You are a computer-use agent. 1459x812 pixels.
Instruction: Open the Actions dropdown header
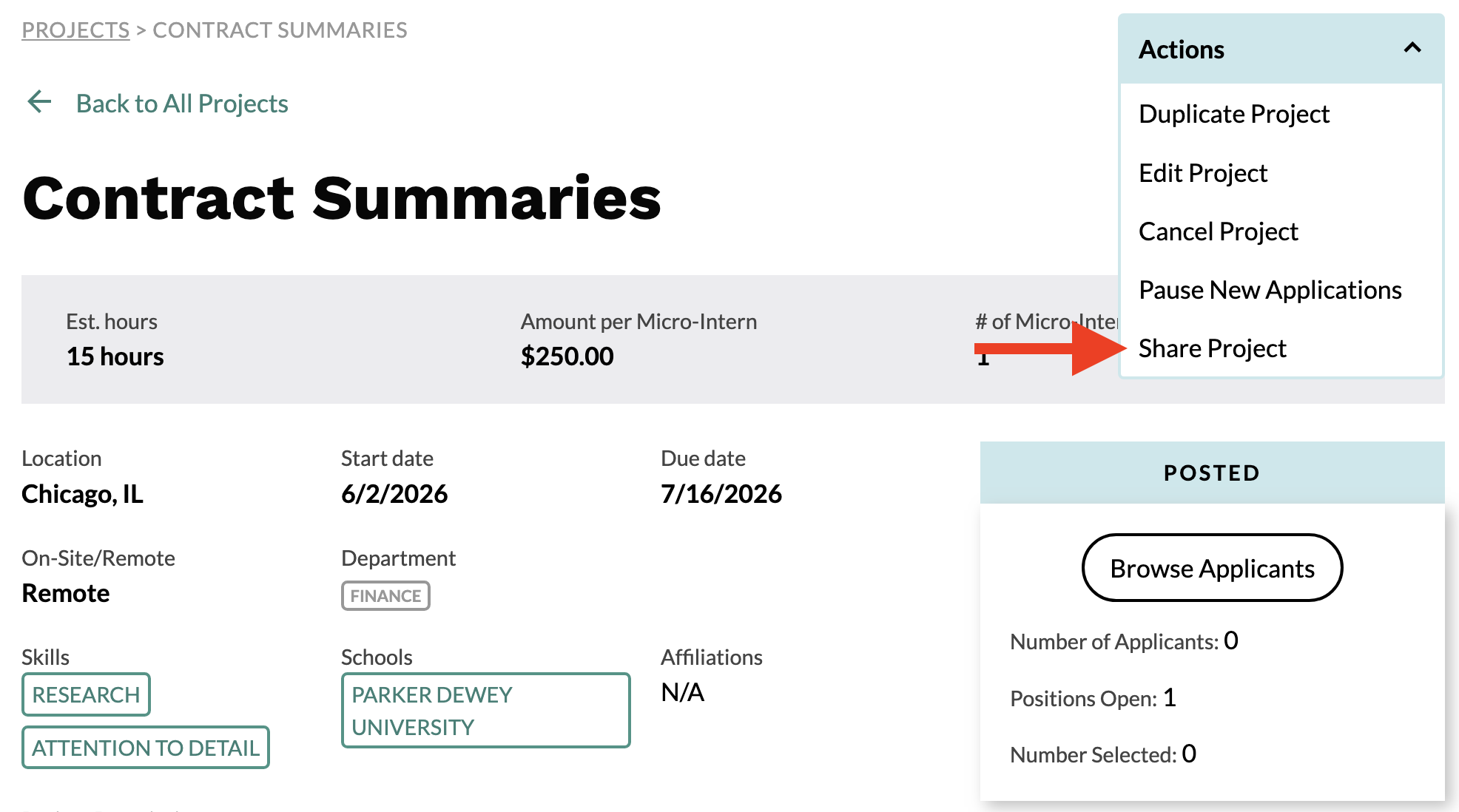(x=1281, y=49)
